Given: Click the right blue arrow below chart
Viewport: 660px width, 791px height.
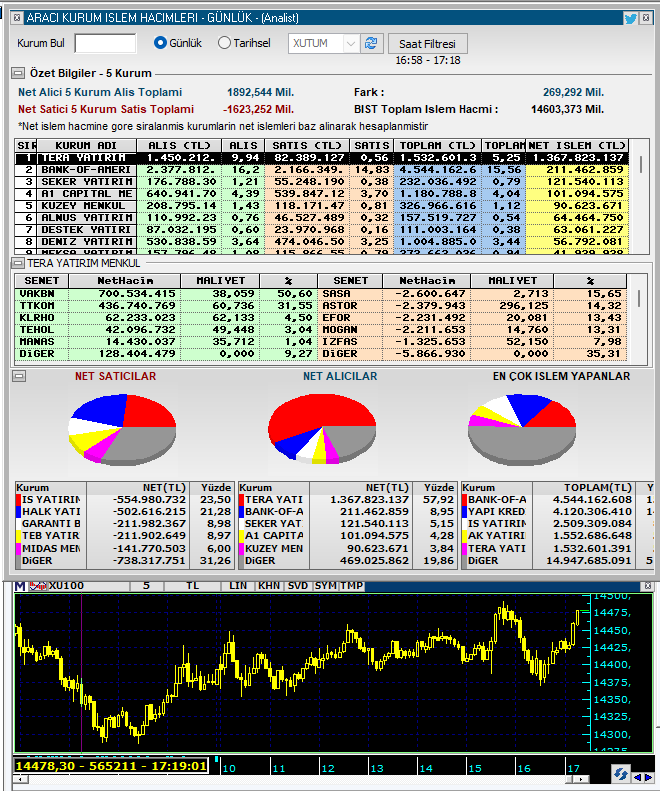Looking at the screenshot, I should [648, 777].
